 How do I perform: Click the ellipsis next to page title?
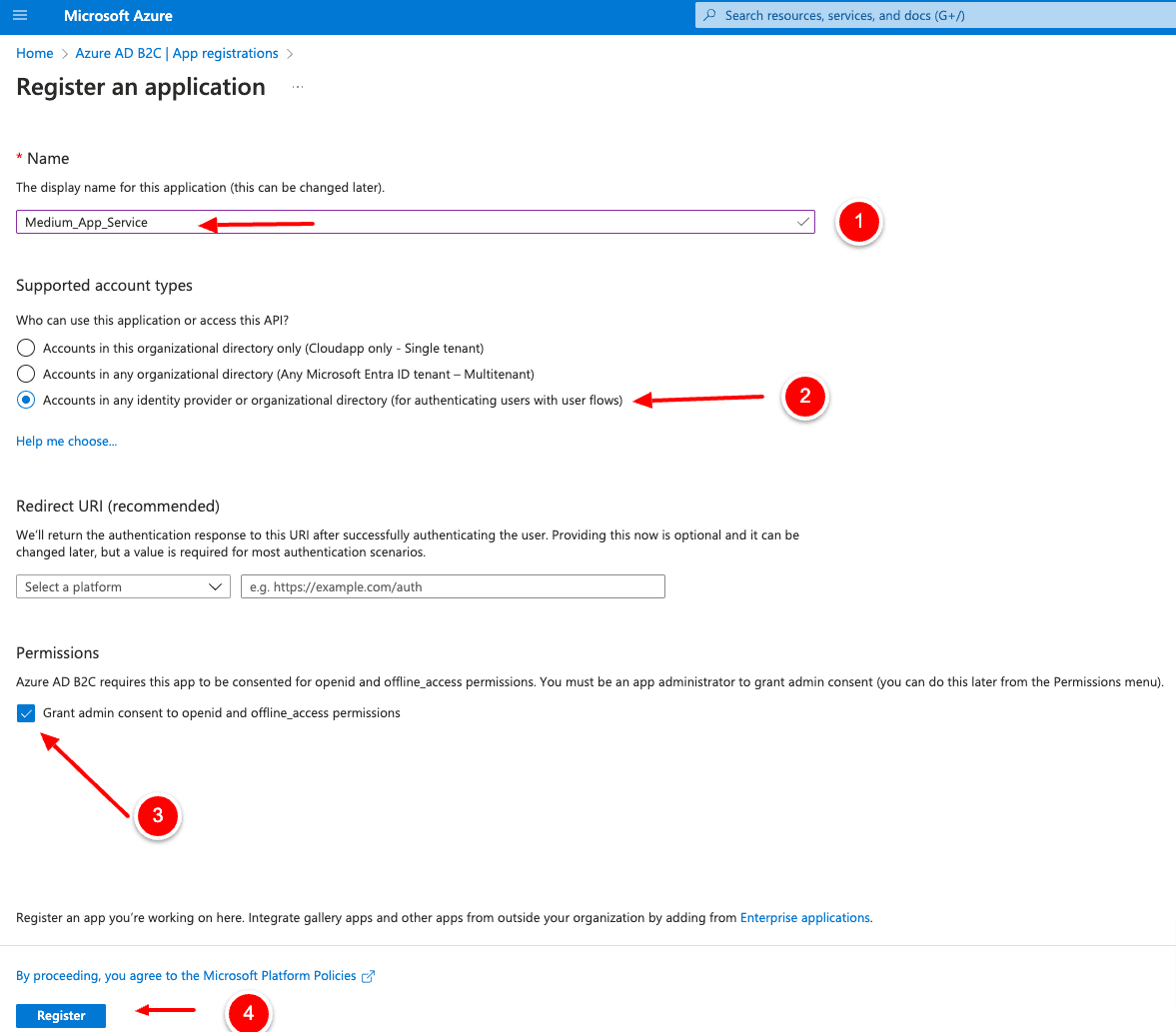[297, 88]
